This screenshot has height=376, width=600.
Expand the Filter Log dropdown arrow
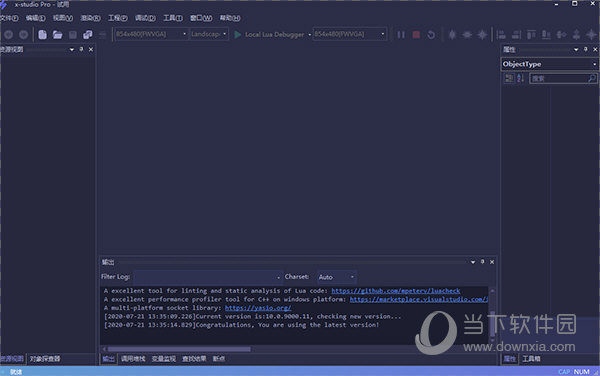pos(278,277)
